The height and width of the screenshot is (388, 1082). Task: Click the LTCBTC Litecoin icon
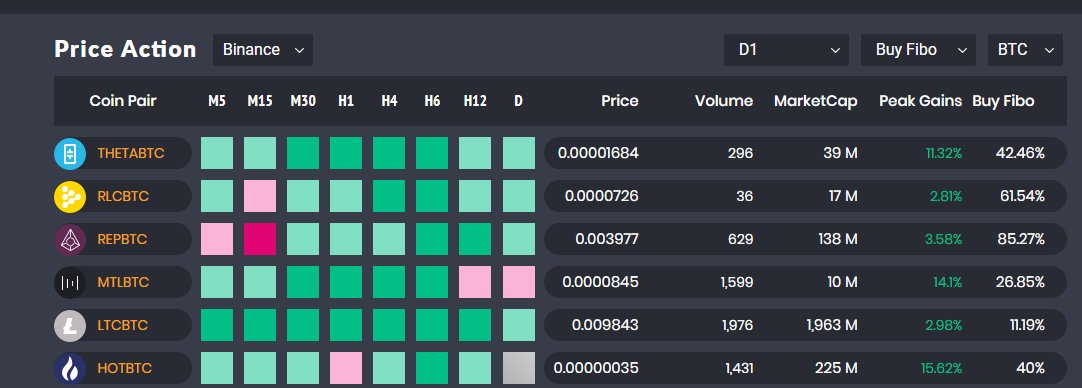[70, 325]
